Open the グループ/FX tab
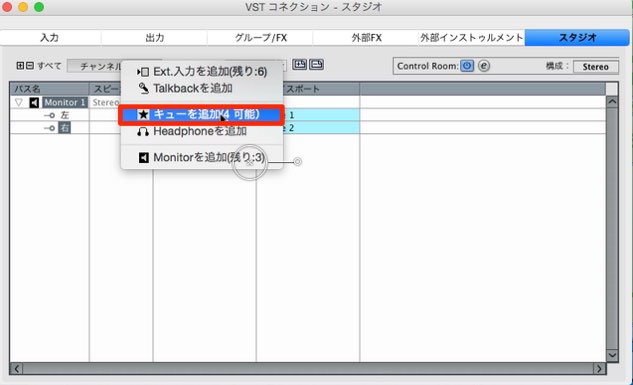This screenshot has width=633, height=385. (260, 38)
